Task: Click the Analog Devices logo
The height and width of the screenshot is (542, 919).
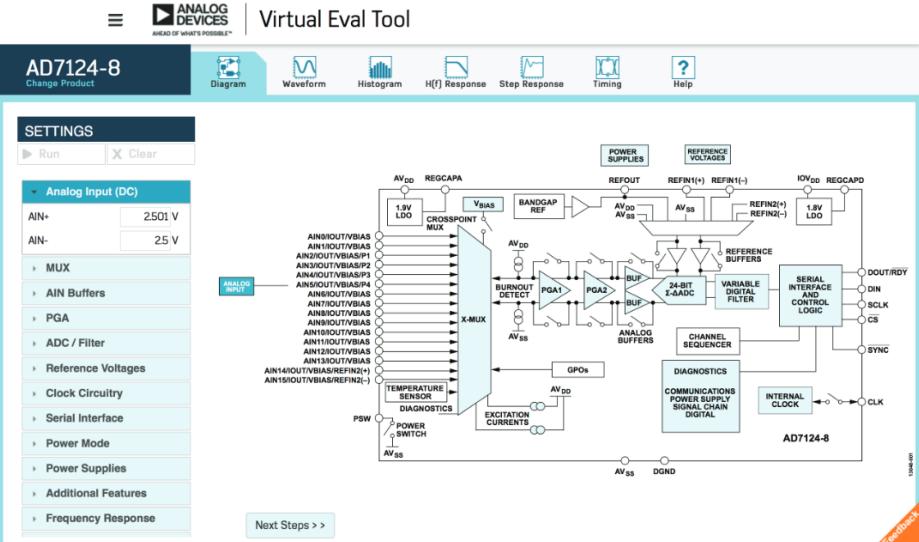Action: click(189, 19)
